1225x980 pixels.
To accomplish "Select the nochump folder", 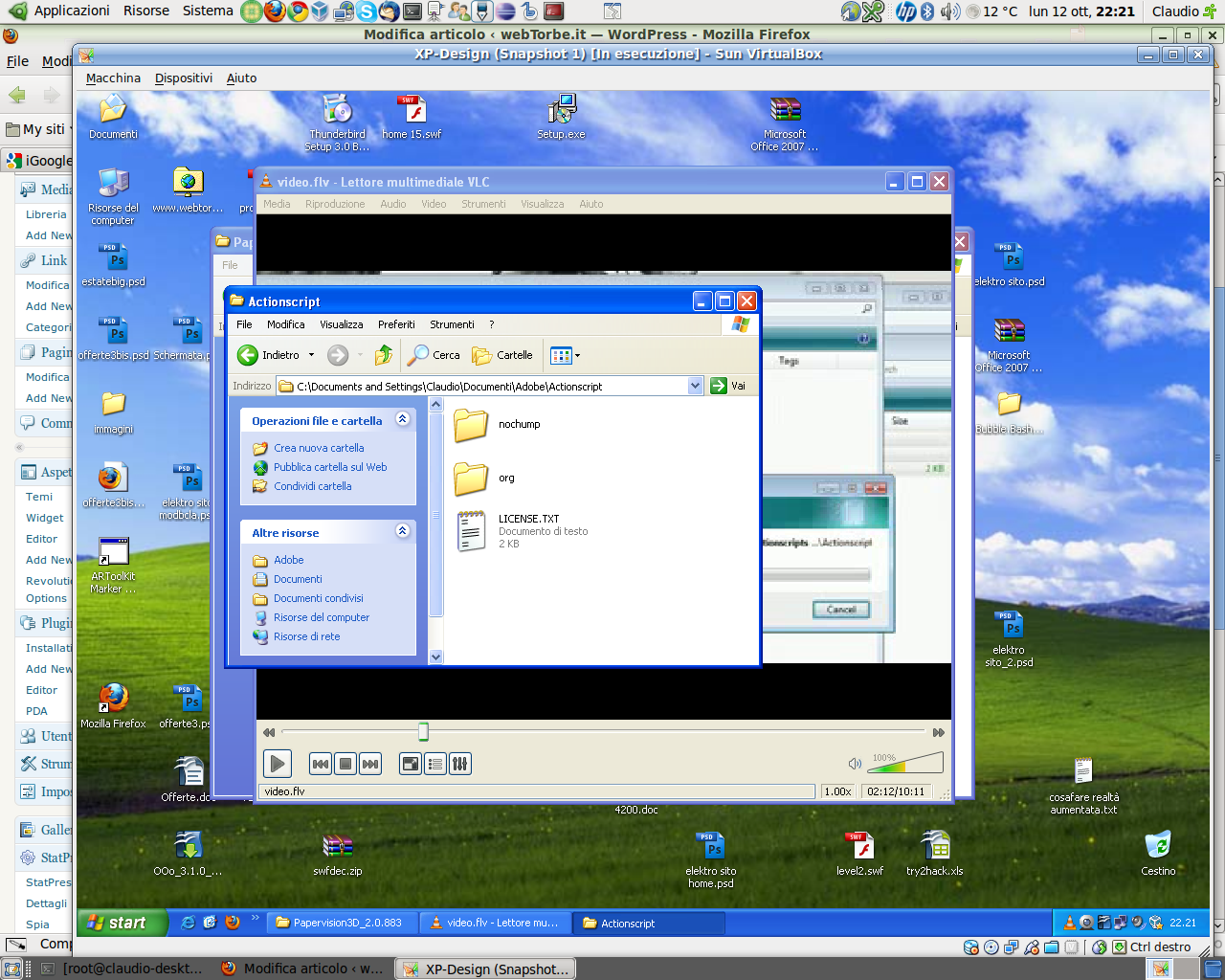I will pos(496,425).
